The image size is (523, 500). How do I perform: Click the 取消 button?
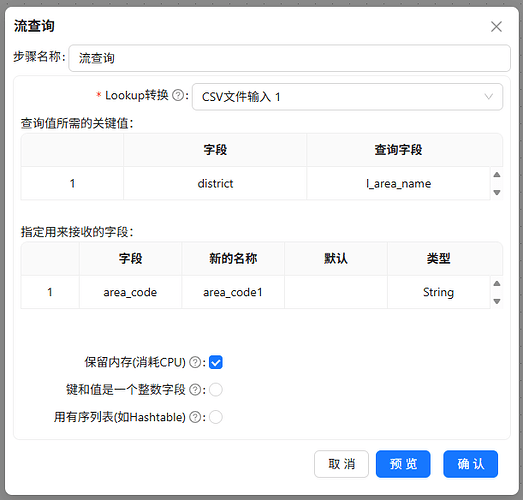point(341,464)
